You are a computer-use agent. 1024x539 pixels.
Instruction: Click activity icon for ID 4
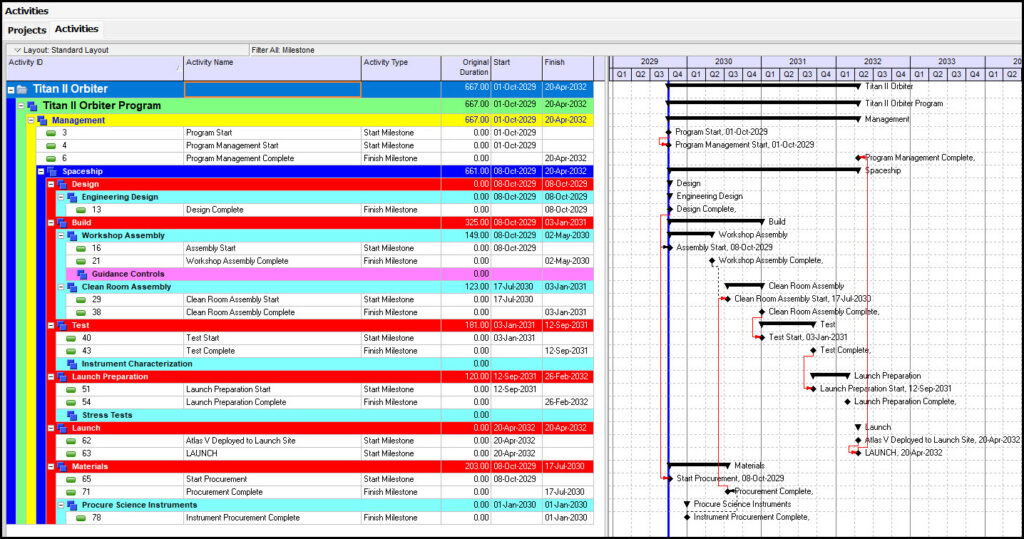[x=51, y=146]
